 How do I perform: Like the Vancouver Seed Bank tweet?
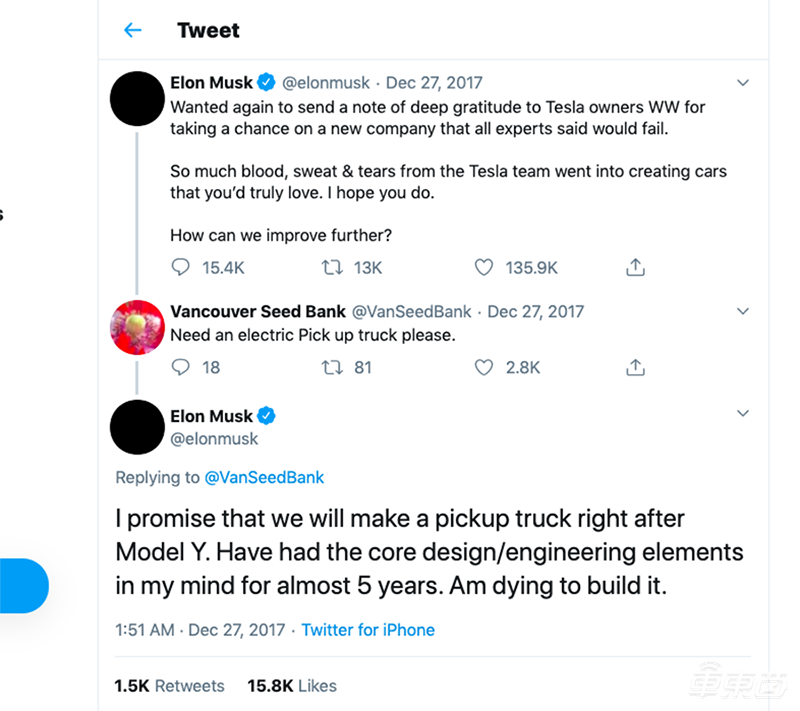[x=484, y=367]
